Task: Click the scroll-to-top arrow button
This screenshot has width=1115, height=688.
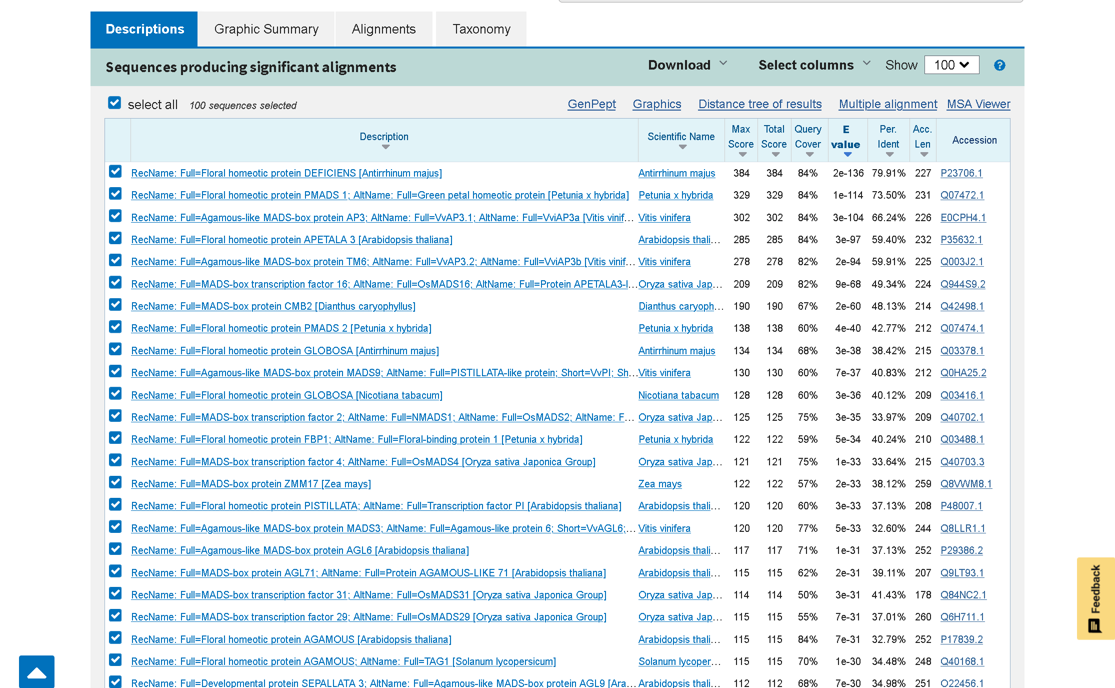Action: click(37, 672)
